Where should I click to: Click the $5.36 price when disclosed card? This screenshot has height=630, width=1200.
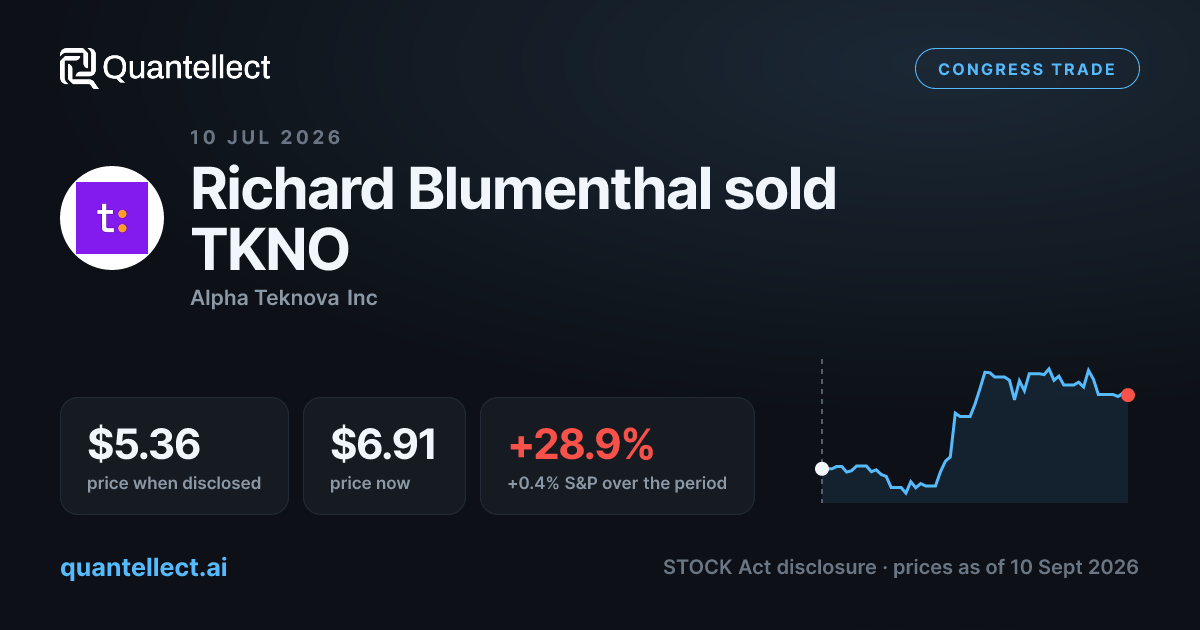(174, 456)
